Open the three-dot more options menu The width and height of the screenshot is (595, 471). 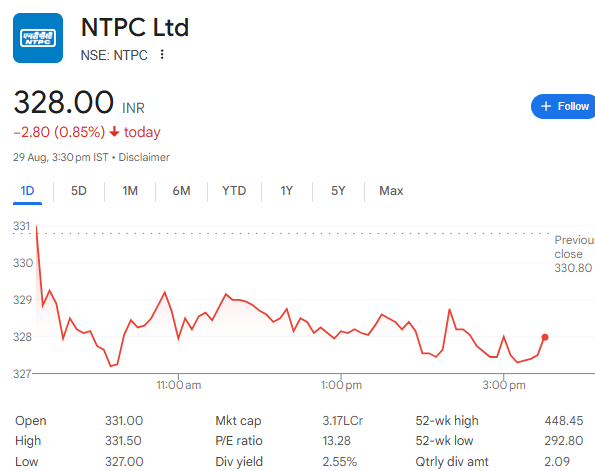point(162,55)
